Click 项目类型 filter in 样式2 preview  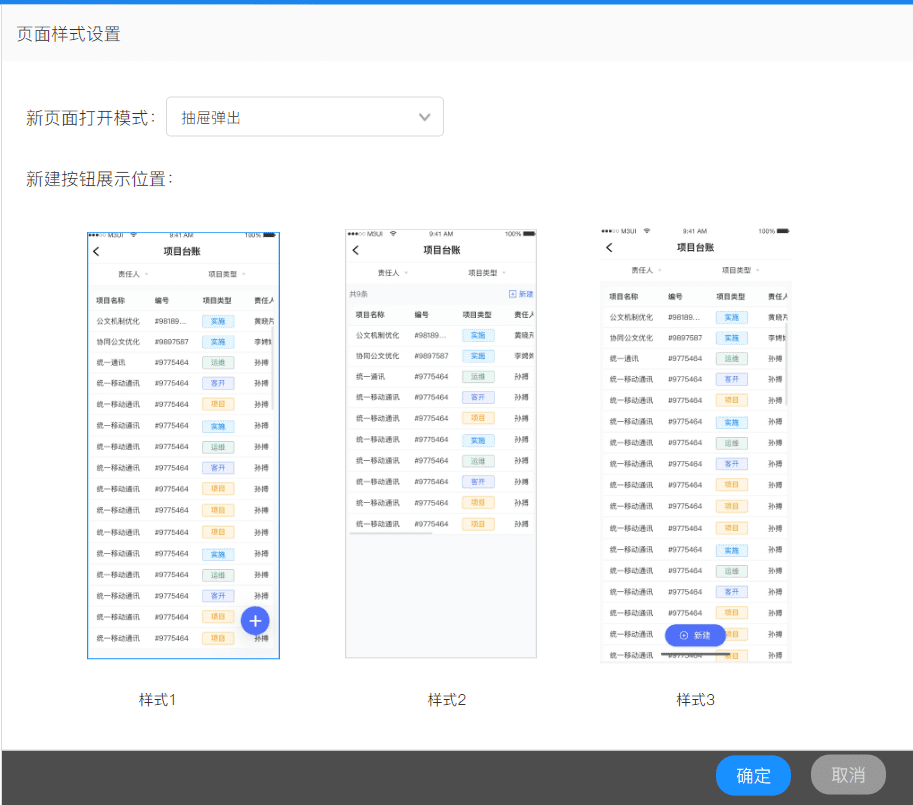point(487,273)
